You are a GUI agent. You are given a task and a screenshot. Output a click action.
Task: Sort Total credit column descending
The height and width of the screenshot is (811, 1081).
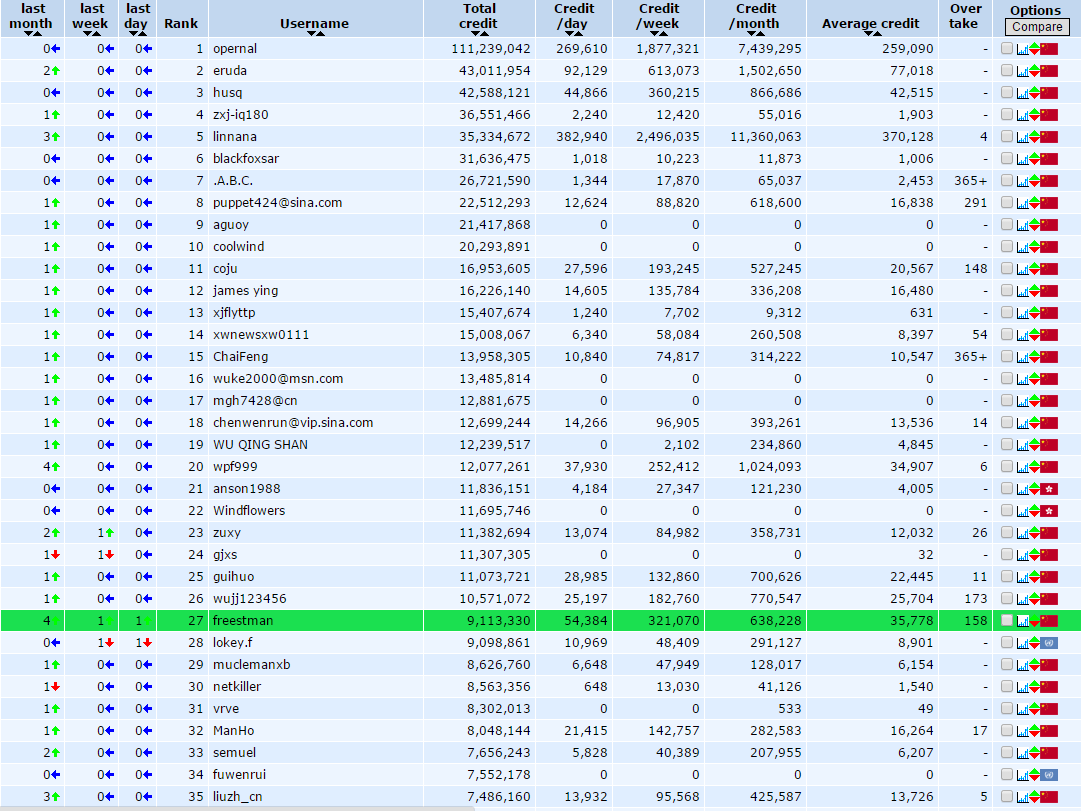tap(474, 34)
